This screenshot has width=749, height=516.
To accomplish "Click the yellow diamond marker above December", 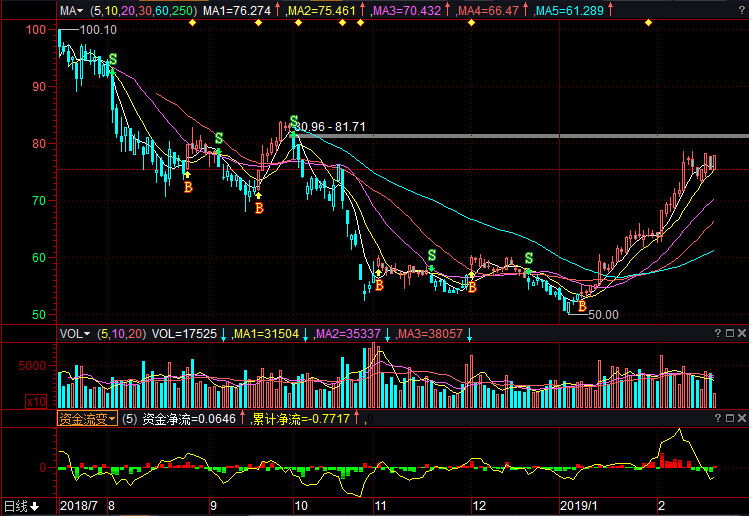I will coord(471,22).
